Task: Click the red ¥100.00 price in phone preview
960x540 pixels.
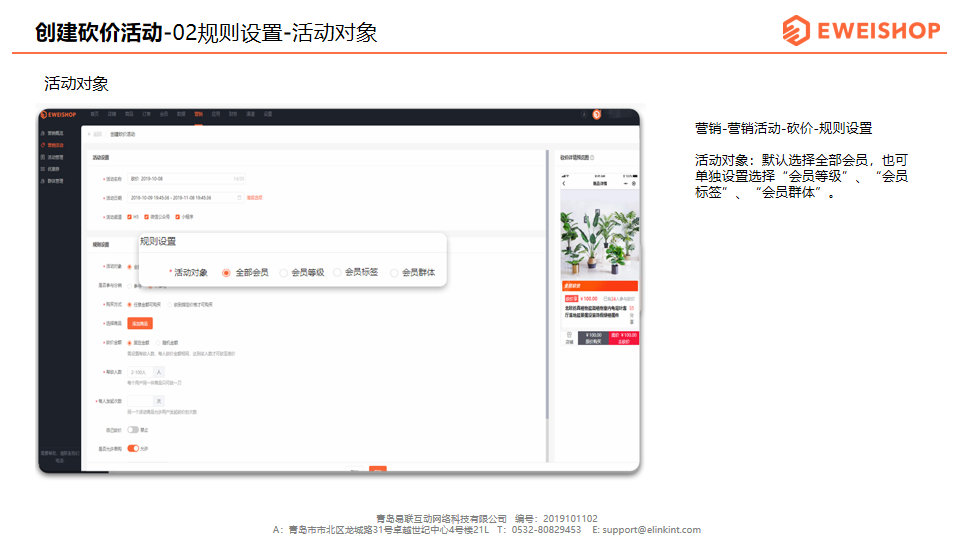Action: (589, 299)
